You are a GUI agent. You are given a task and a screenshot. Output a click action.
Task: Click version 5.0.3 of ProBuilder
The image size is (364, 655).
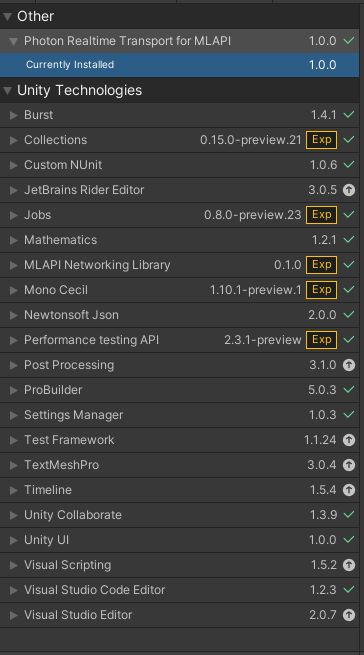(x=322, y=390)
